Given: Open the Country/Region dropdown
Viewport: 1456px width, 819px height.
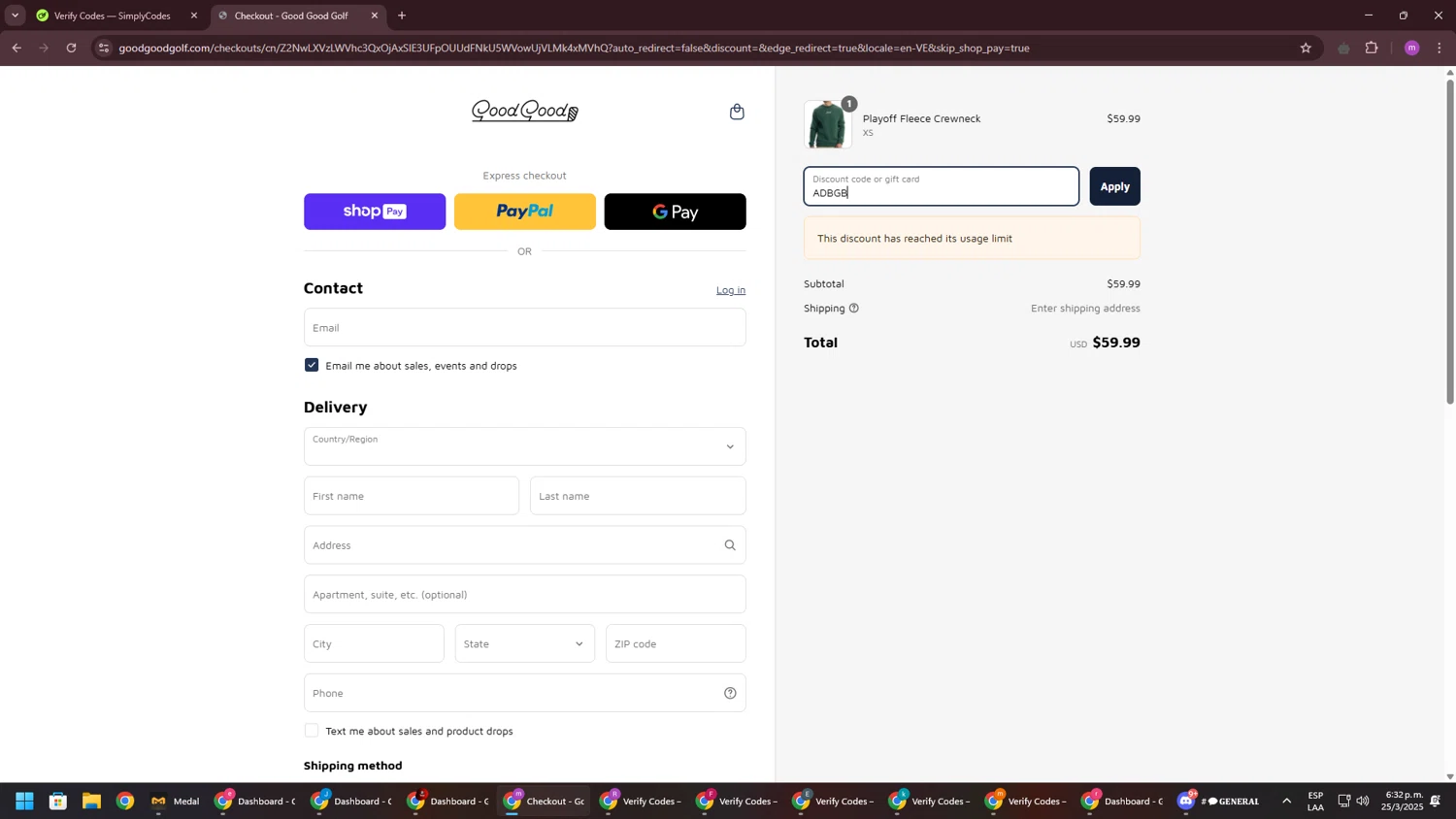Looking at the screenshot, I should click(x=525, y=446).
